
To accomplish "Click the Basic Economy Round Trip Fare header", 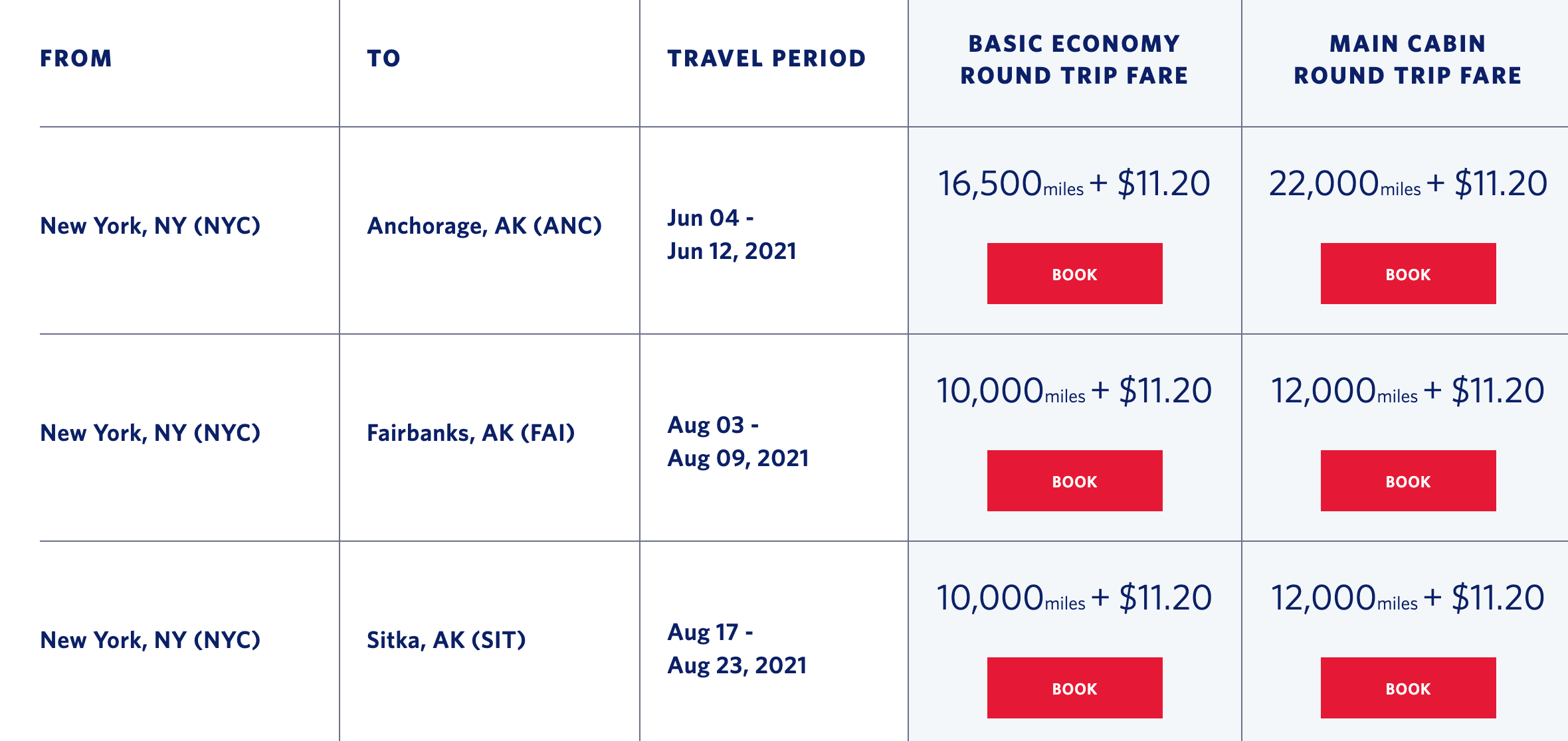I will click(1074, 60).
